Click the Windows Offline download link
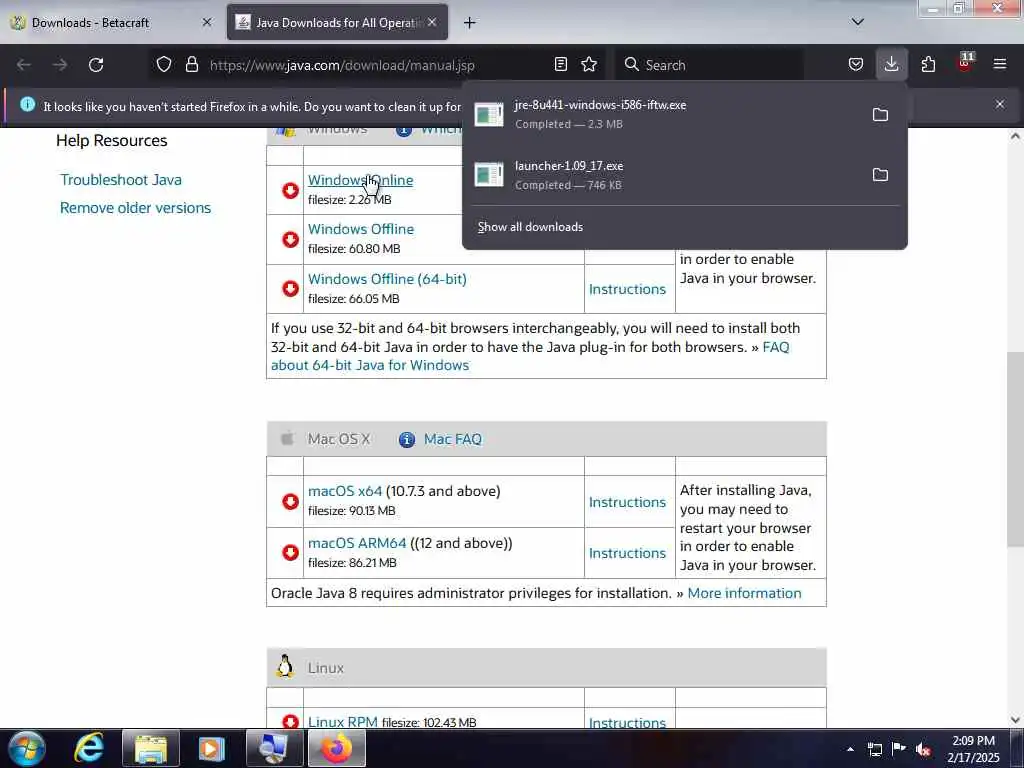This screenshot has height=768, width=1024. tap(361, 229)
